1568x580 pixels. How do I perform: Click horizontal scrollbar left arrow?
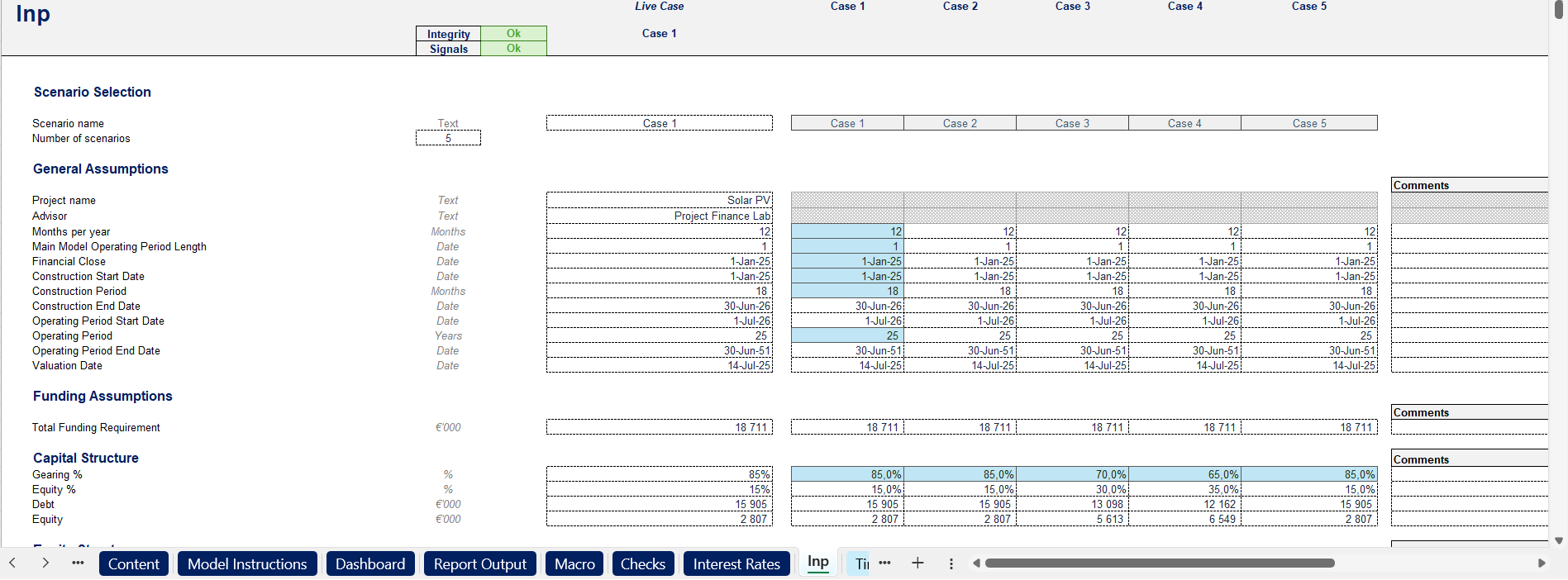[976, 563]
